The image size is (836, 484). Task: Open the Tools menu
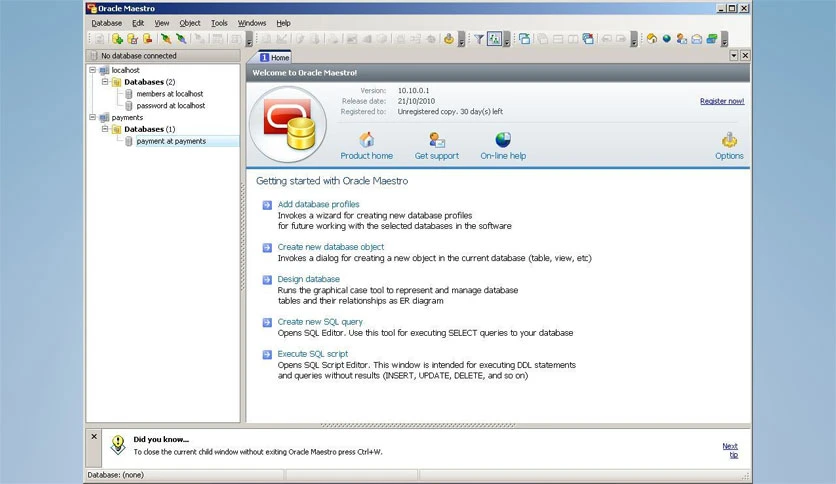click(x=219, y=23)
